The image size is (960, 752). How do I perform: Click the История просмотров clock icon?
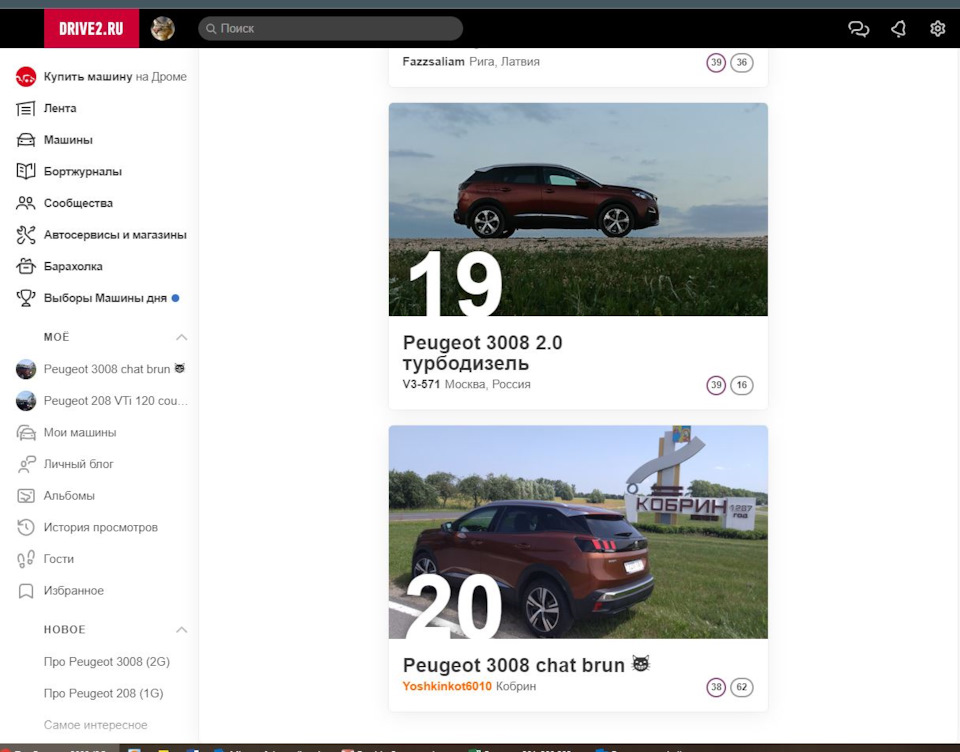click(x=26, y=527)
